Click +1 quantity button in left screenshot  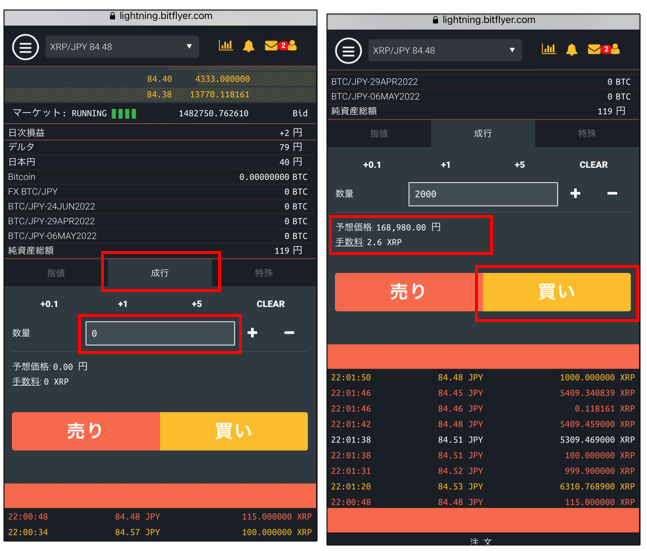pyautogui.click(x=123, y=304)
